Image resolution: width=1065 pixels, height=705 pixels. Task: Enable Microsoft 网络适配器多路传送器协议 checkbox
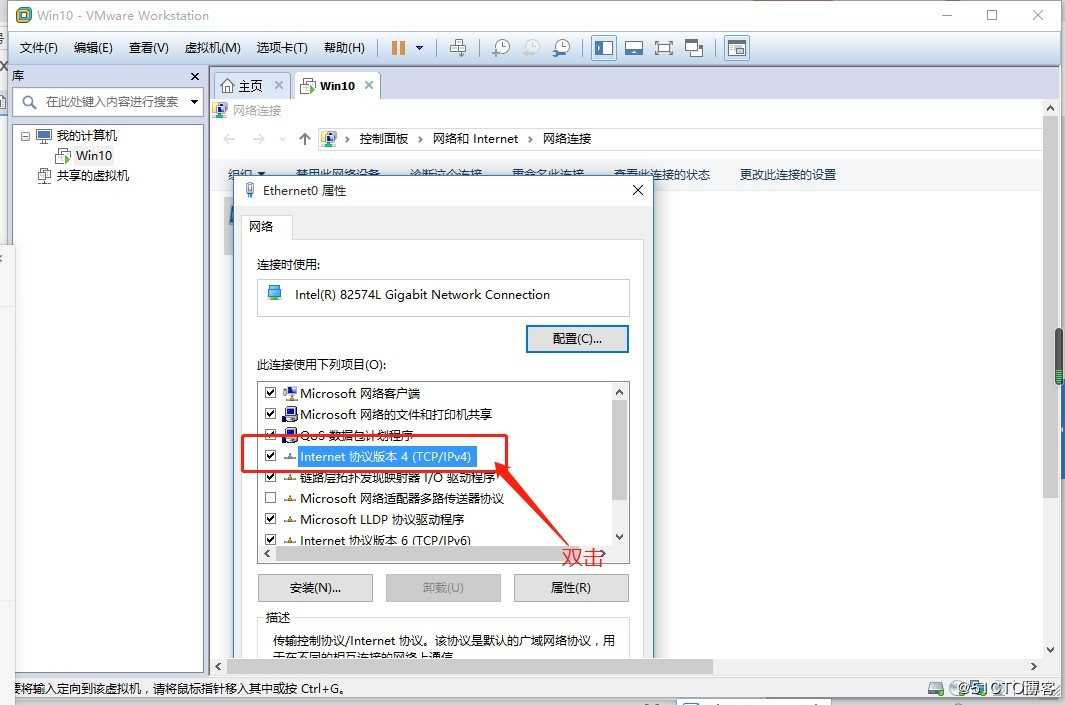point(270,498)
